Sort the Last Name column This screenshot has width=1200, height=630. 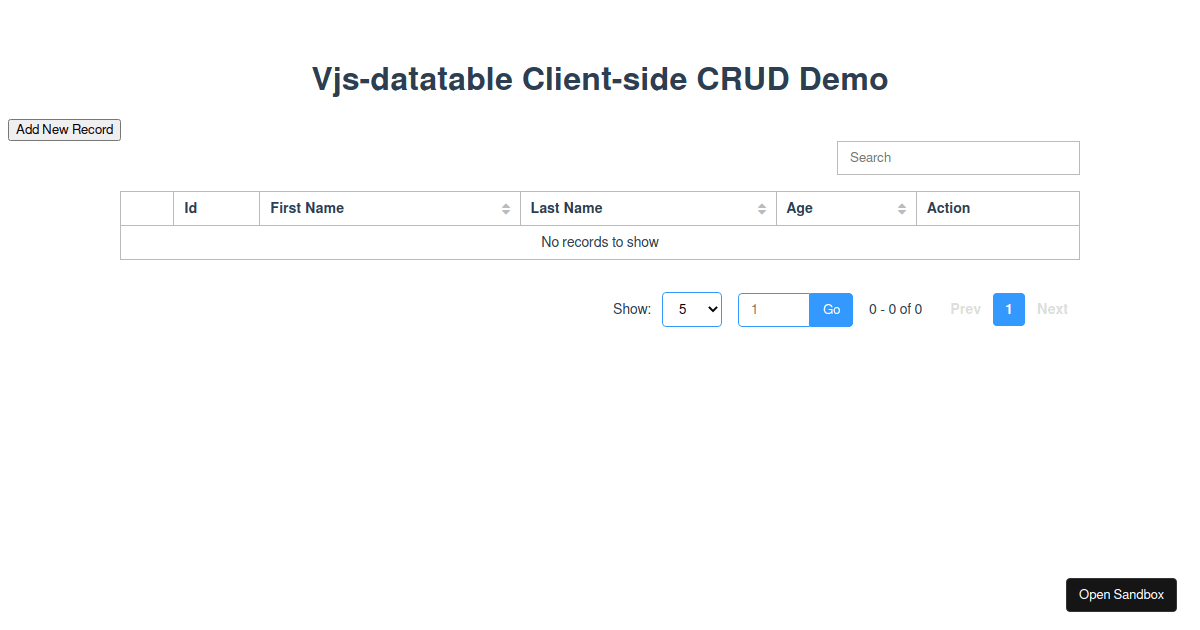763,208
